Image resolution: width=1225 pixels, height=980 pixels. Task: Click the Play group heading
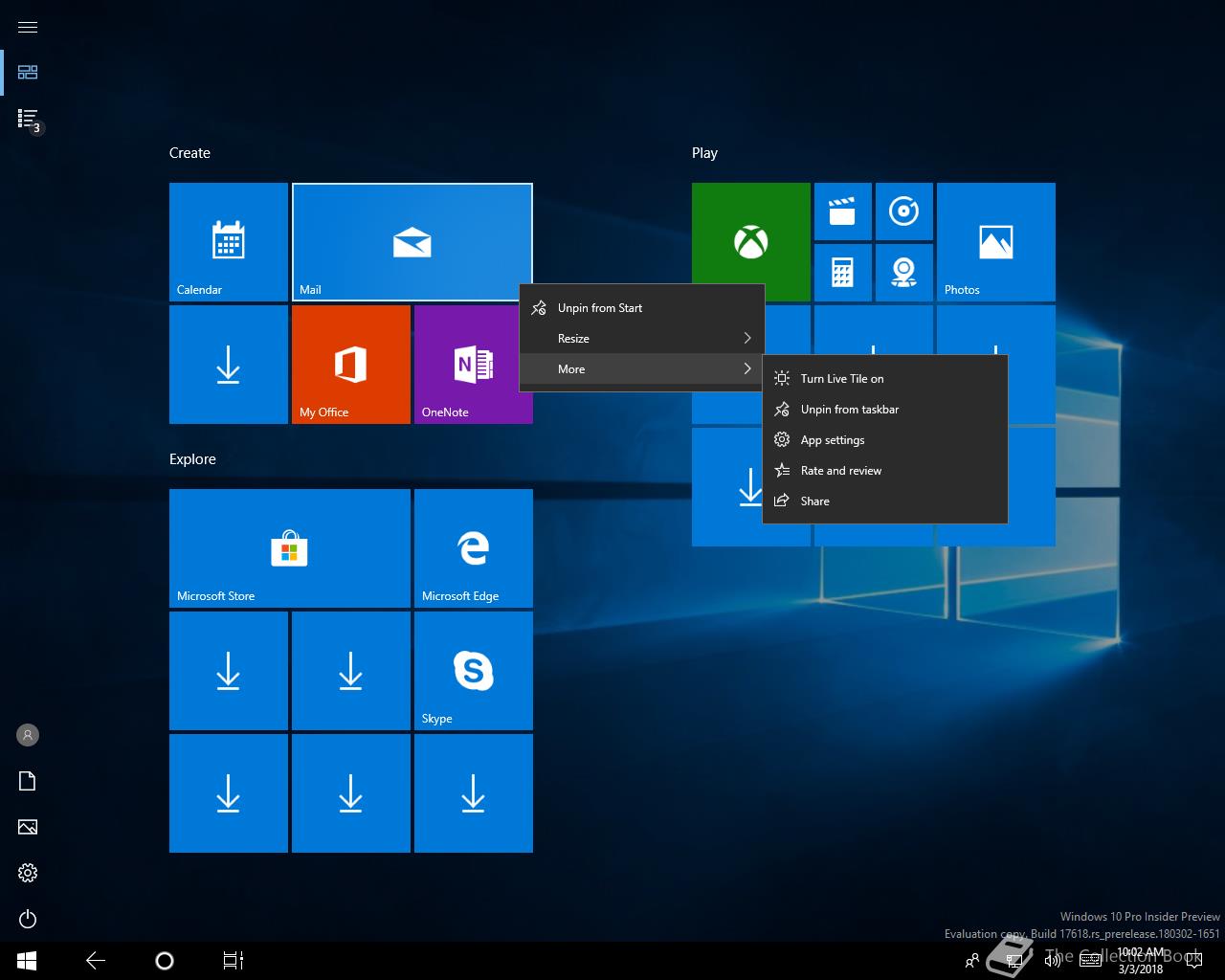pos(704,153)
